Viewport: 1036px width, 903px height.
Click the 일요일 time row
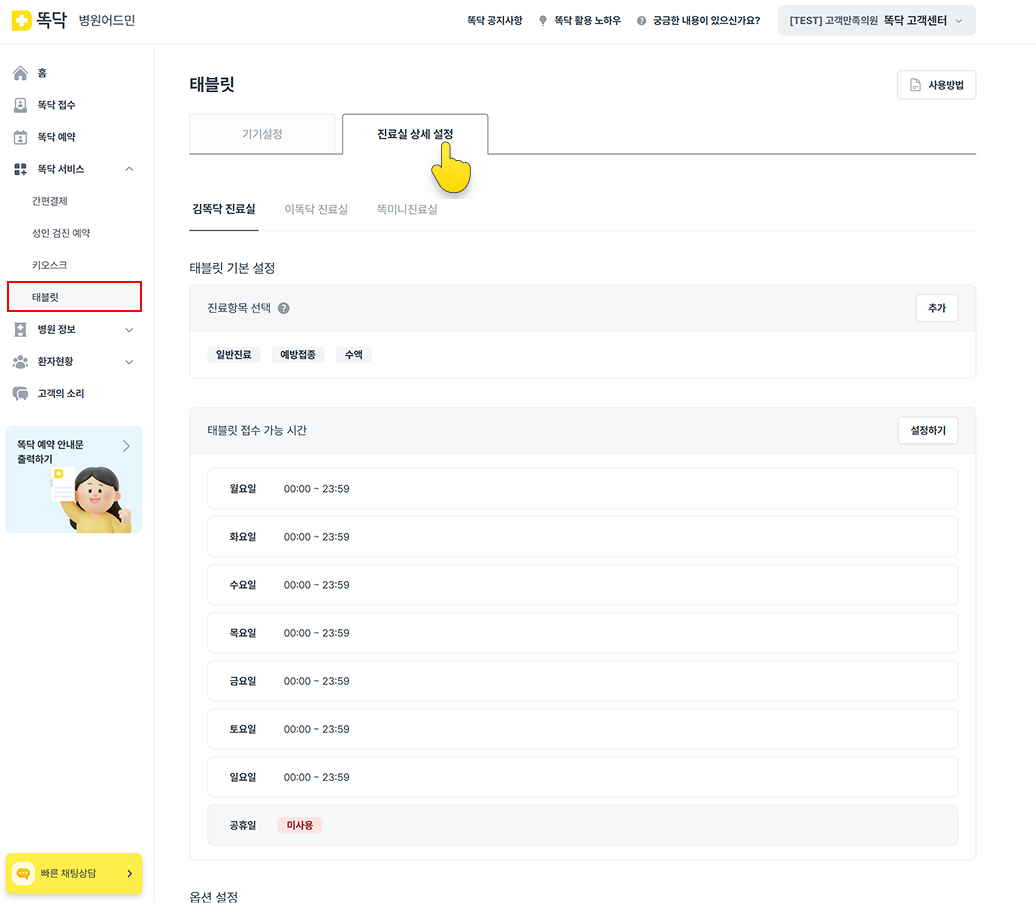[582, 777]
